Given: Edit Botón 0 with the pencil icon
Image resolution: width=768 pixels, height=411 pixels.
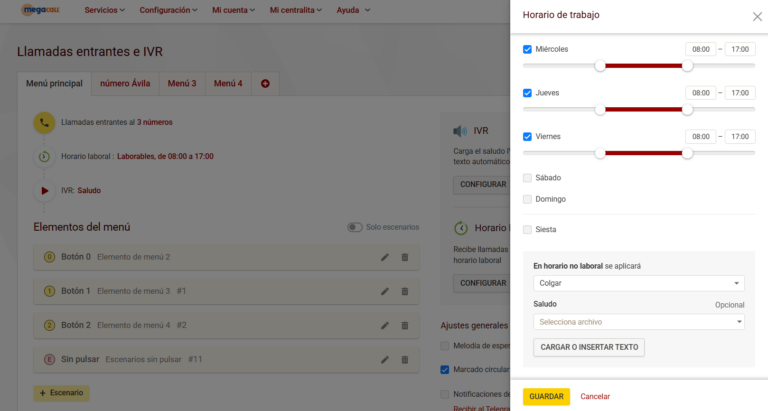Looking at the screenshot, I should [x=385, y=257].
